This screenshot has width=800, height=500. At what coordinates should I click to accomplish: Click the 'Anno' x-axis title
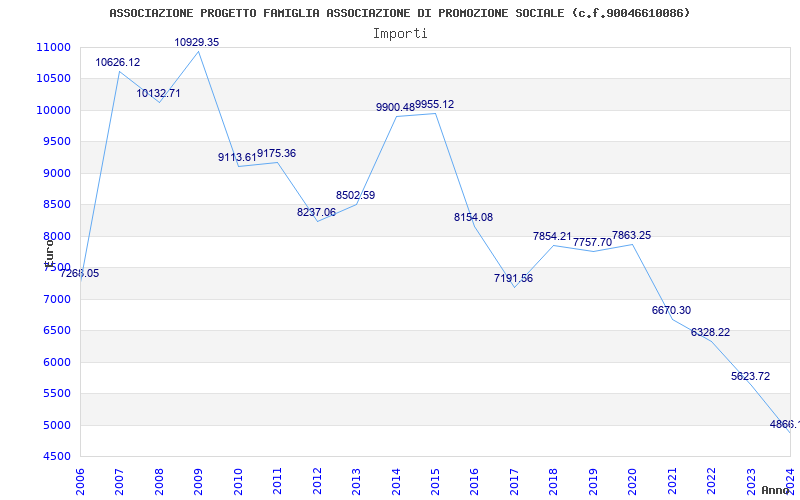[x=774, y=490]
